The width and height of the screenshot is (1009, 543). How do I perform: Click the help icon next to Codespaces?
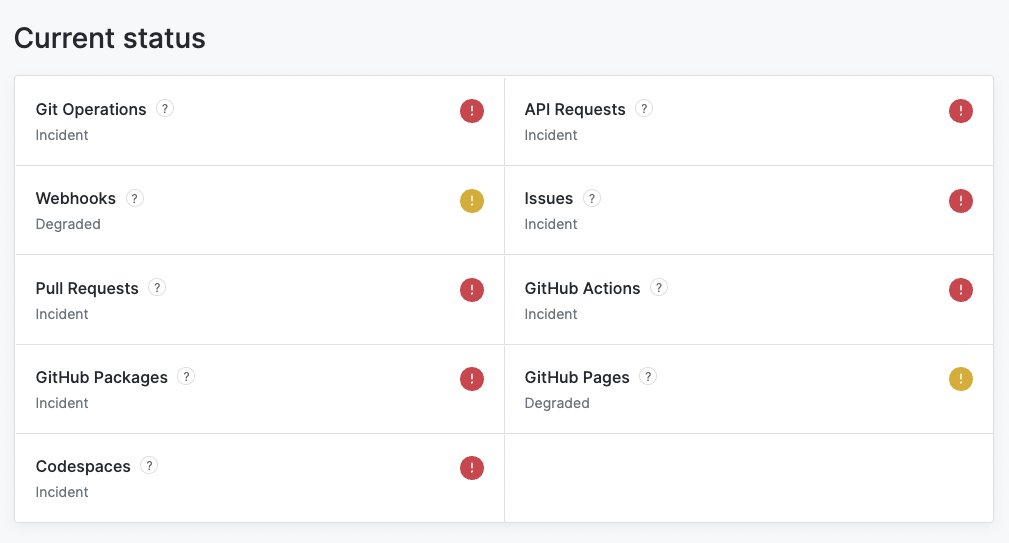(149, 465)
